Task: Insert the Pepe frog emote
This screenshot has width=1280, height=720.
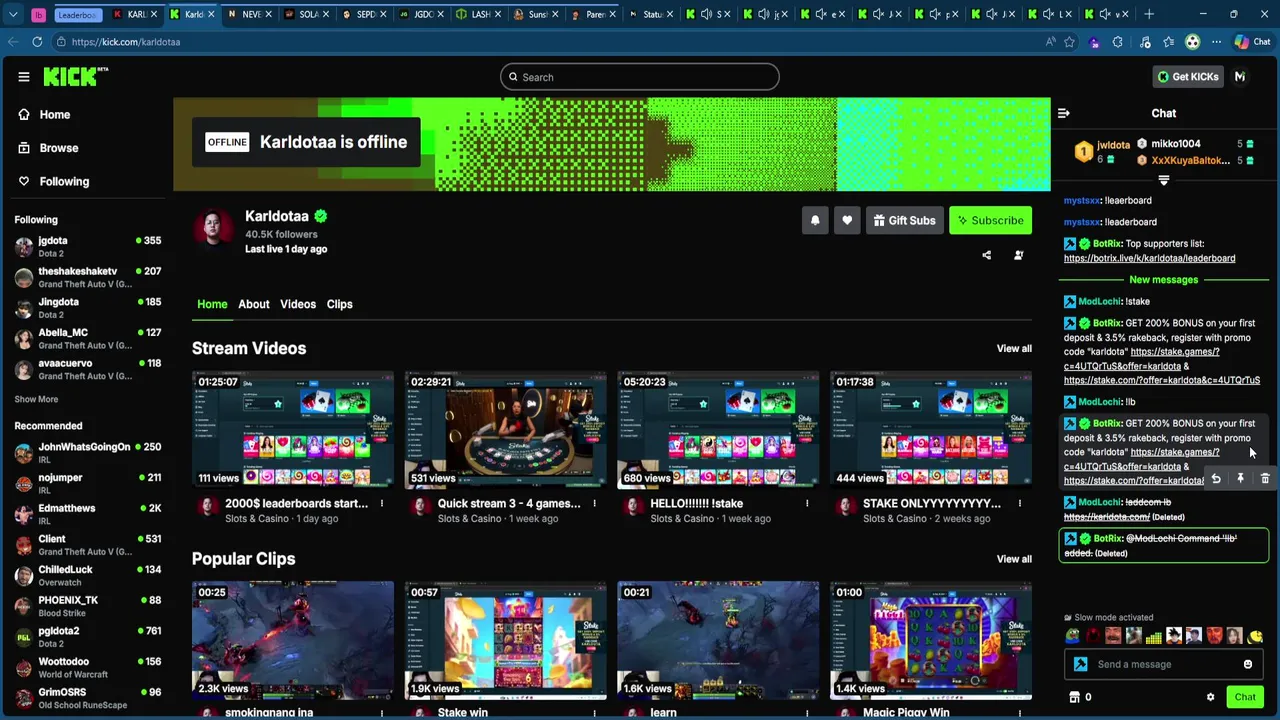Action: pos(1073,636)
